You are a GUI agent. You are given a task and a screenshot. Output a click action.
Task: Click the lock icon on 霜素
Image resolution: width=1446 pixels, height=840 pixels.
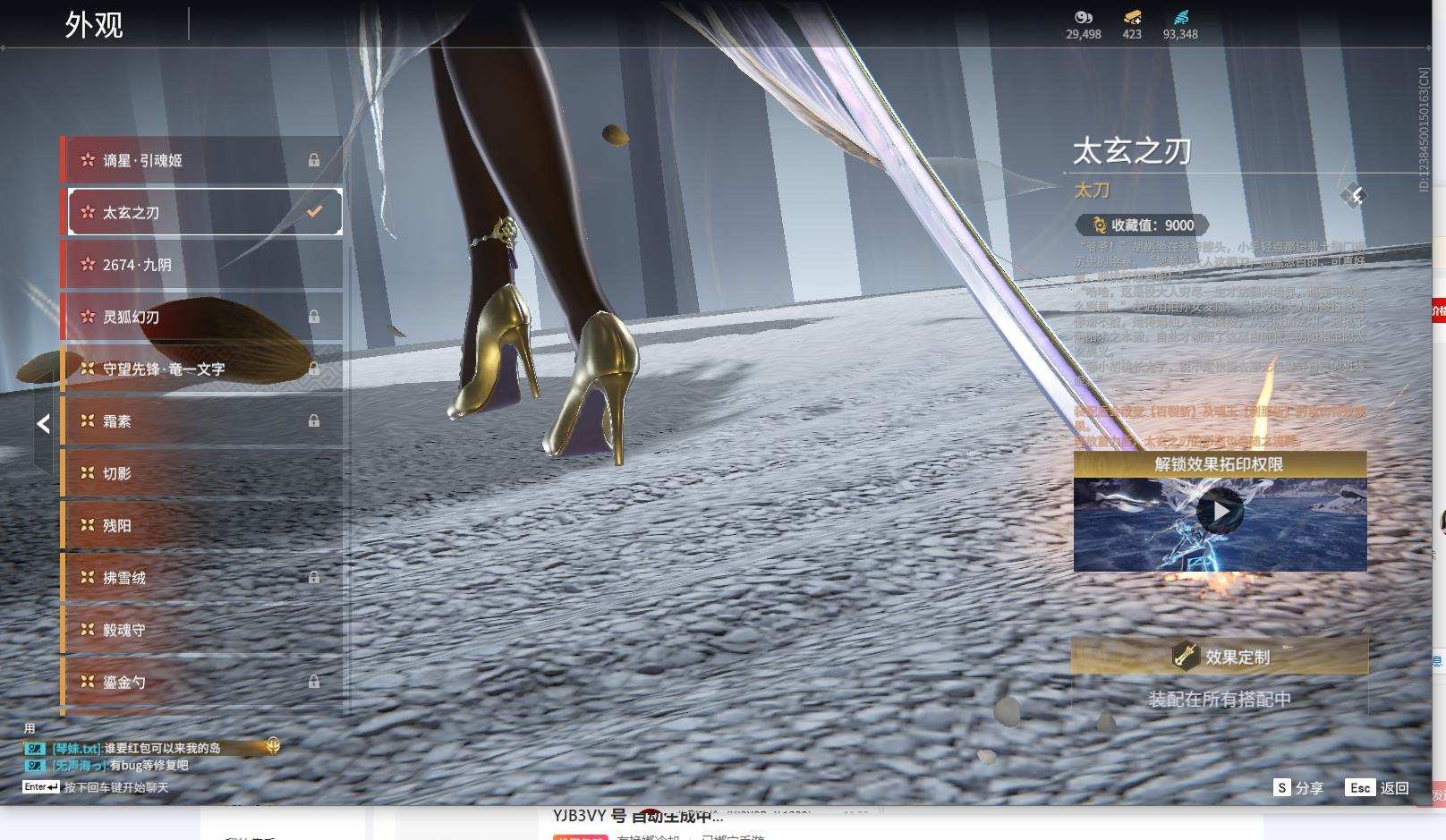[314, 420]
